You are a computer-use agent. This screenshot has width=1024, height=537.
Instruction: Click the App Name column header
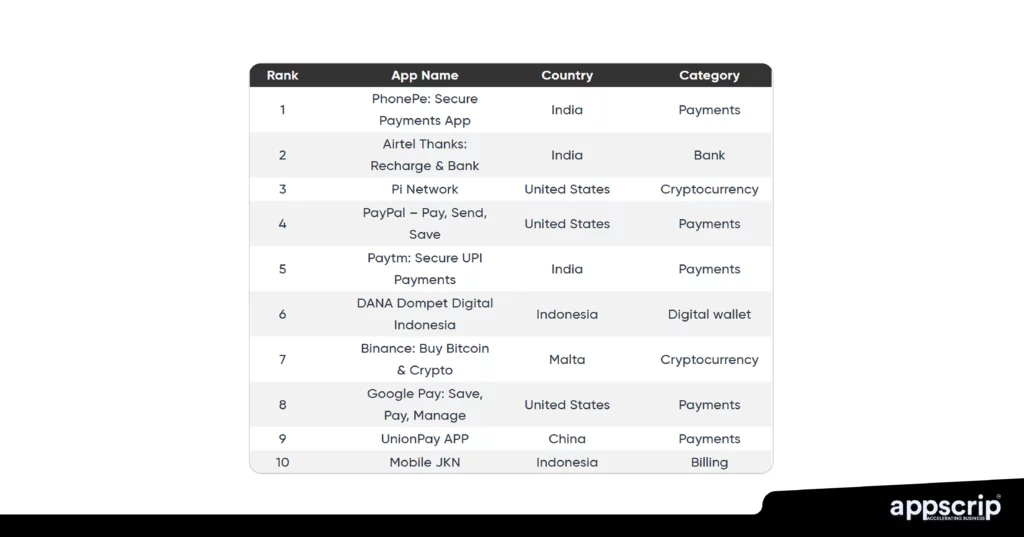pyautogui.click(x=425, y=75)
